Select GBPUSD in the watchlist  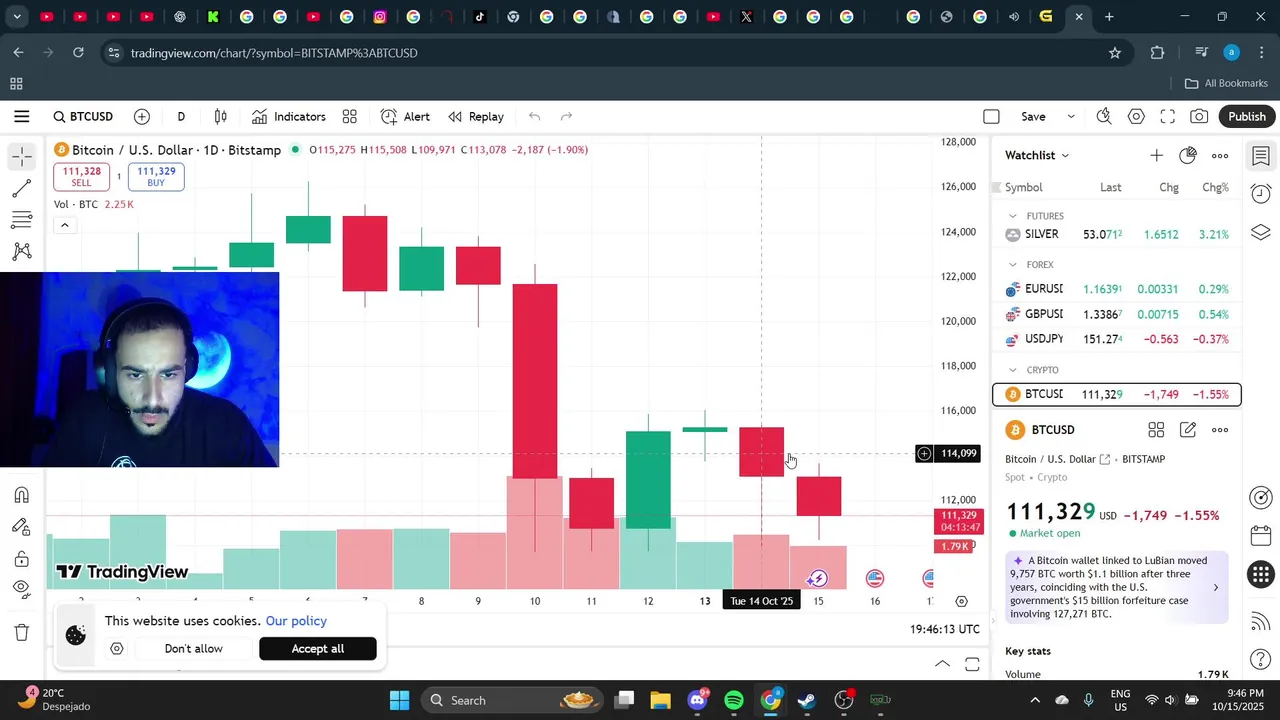1117,314
